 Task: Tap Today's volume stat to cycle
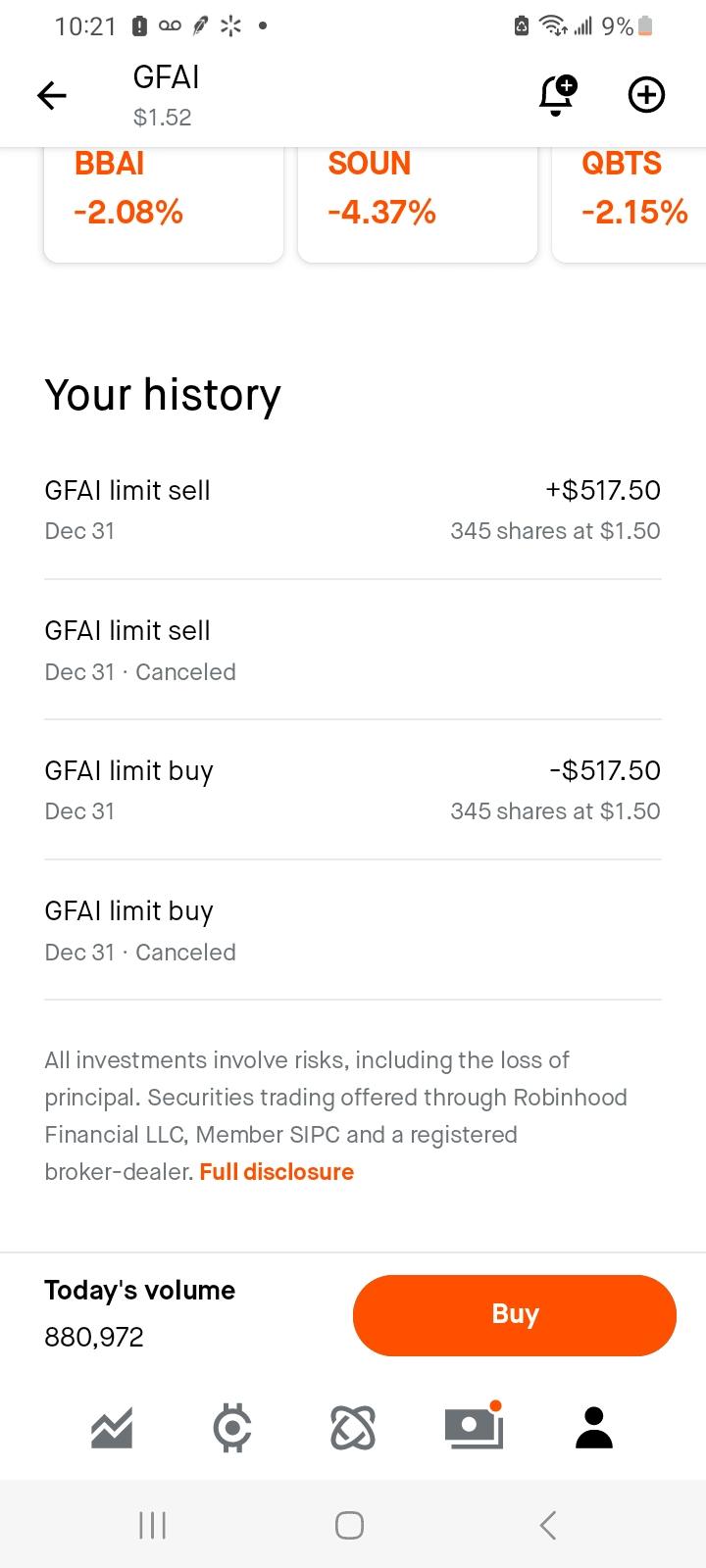(x=140, y=1313)
